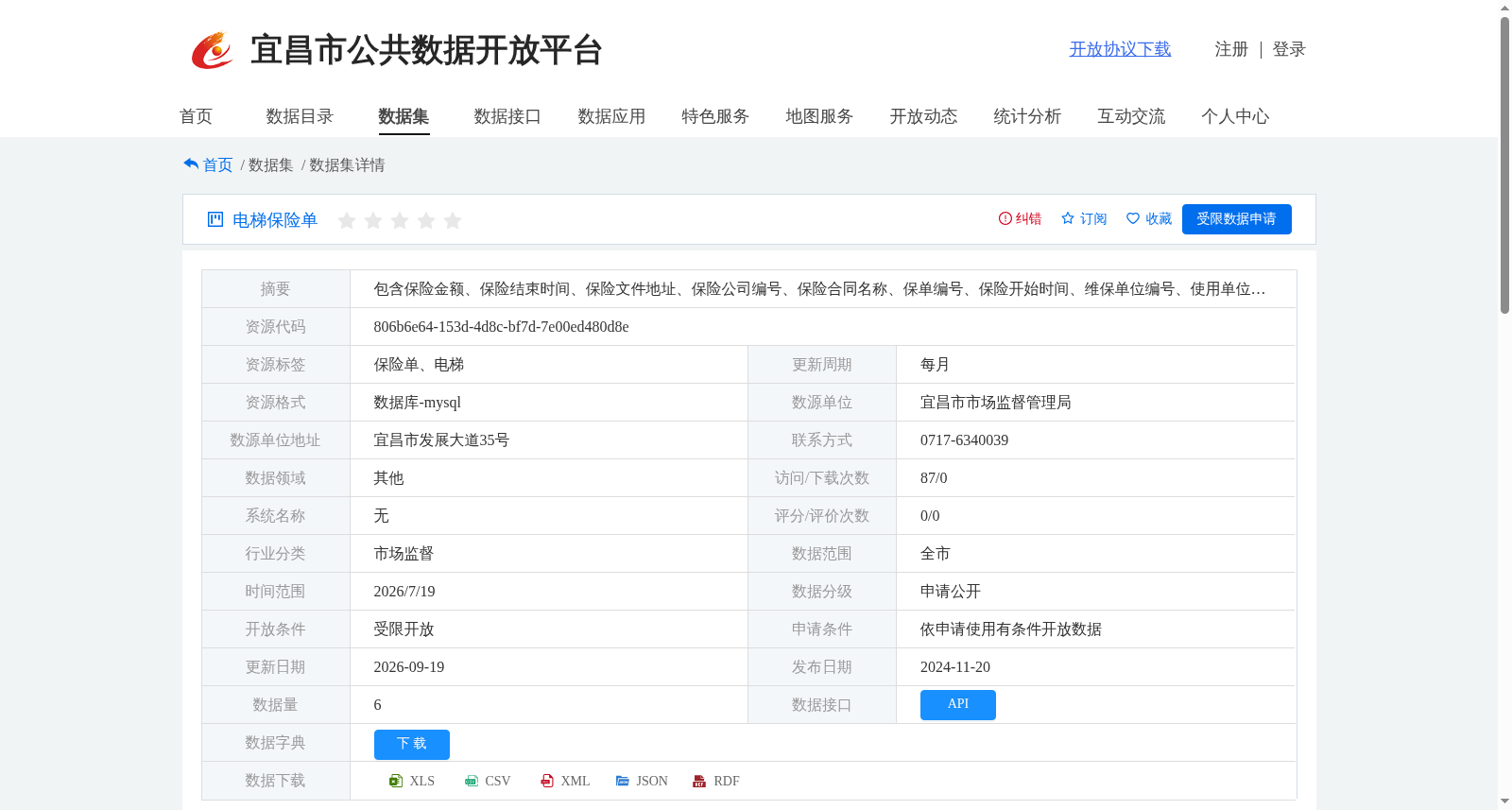Open the 首页 navigation tab

pos(196,116)
